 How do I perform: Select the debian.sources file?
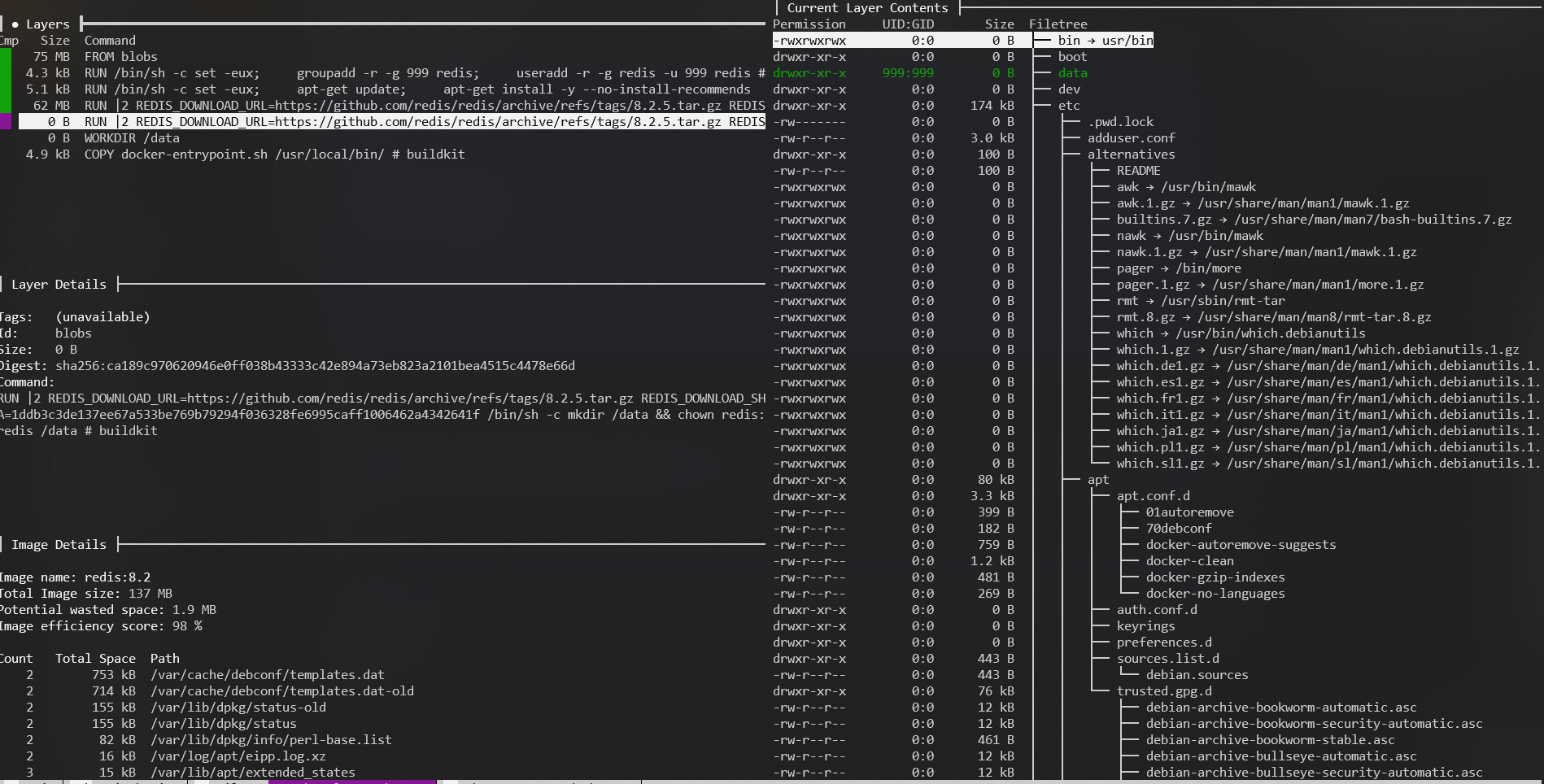[x=1197, y=675]
